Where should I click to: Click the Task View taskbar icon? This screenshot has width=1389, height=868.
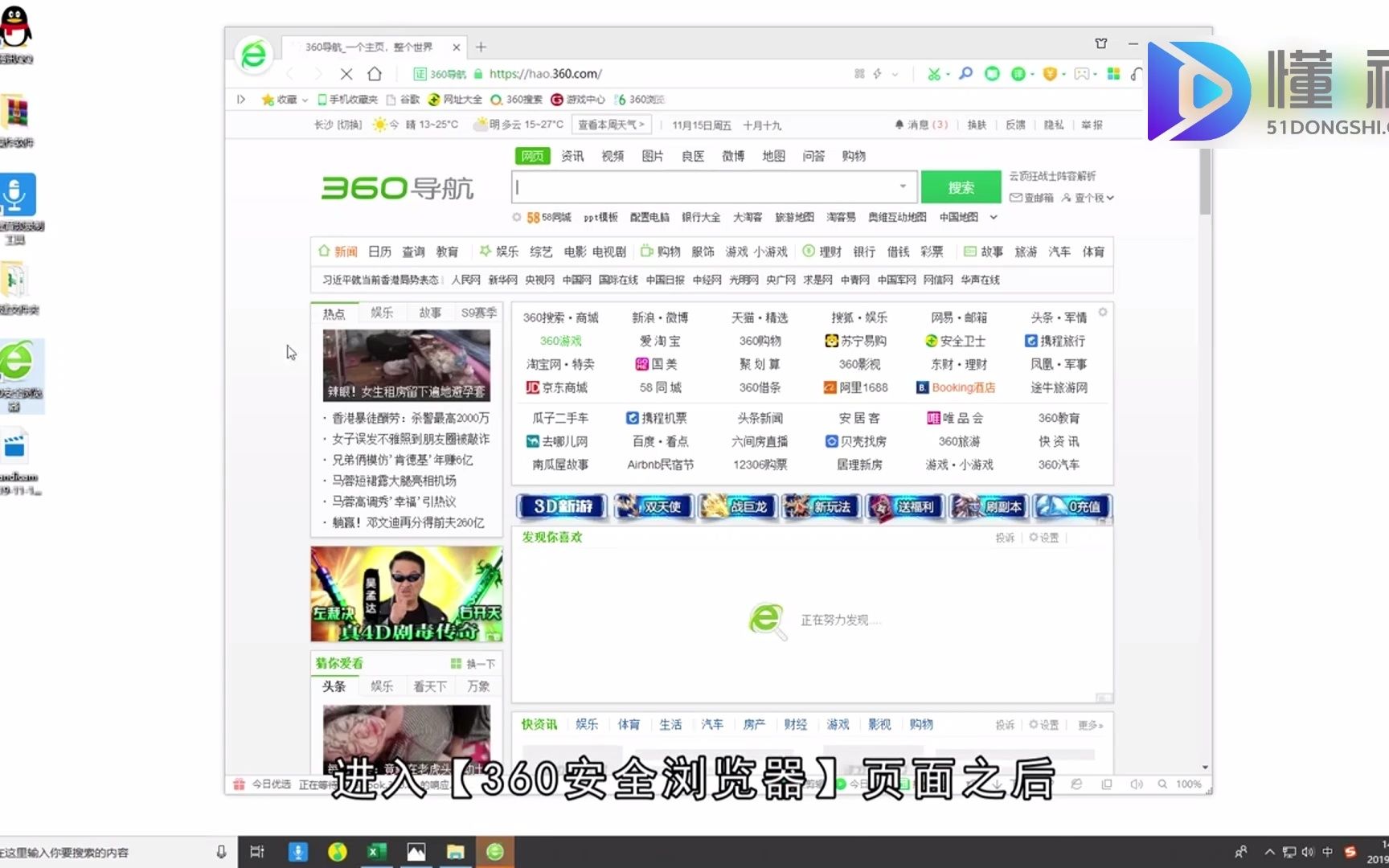click(x=257, y=852)
